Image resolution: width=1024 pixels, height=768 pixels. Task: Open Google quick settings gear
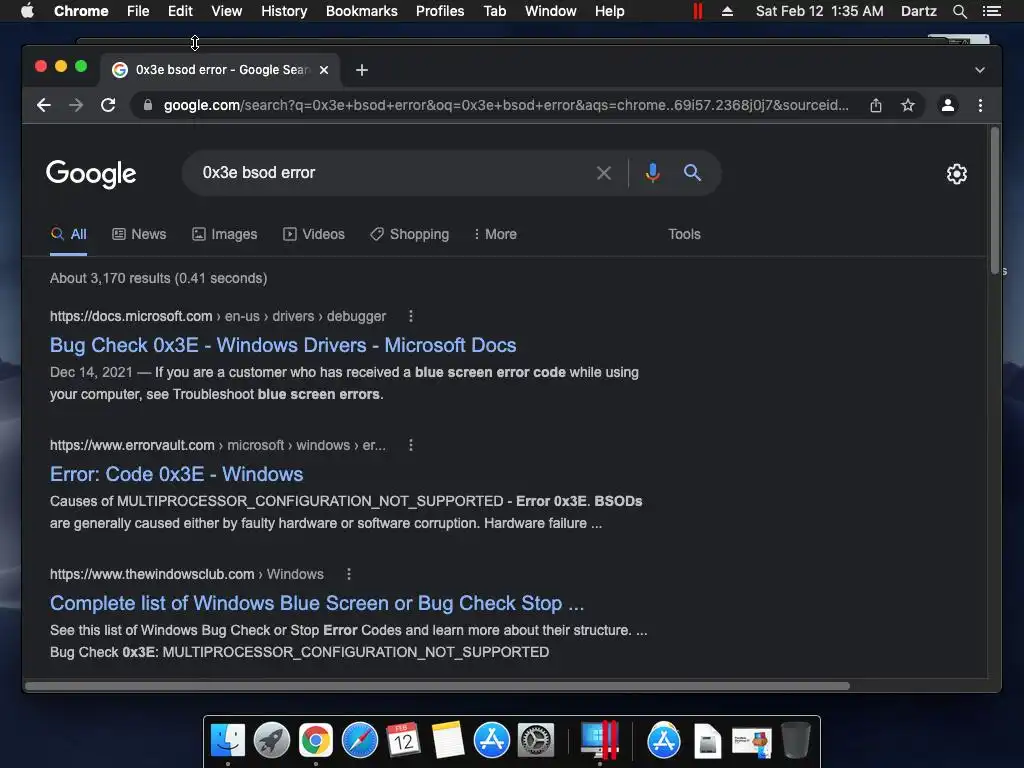pos(957,174)
